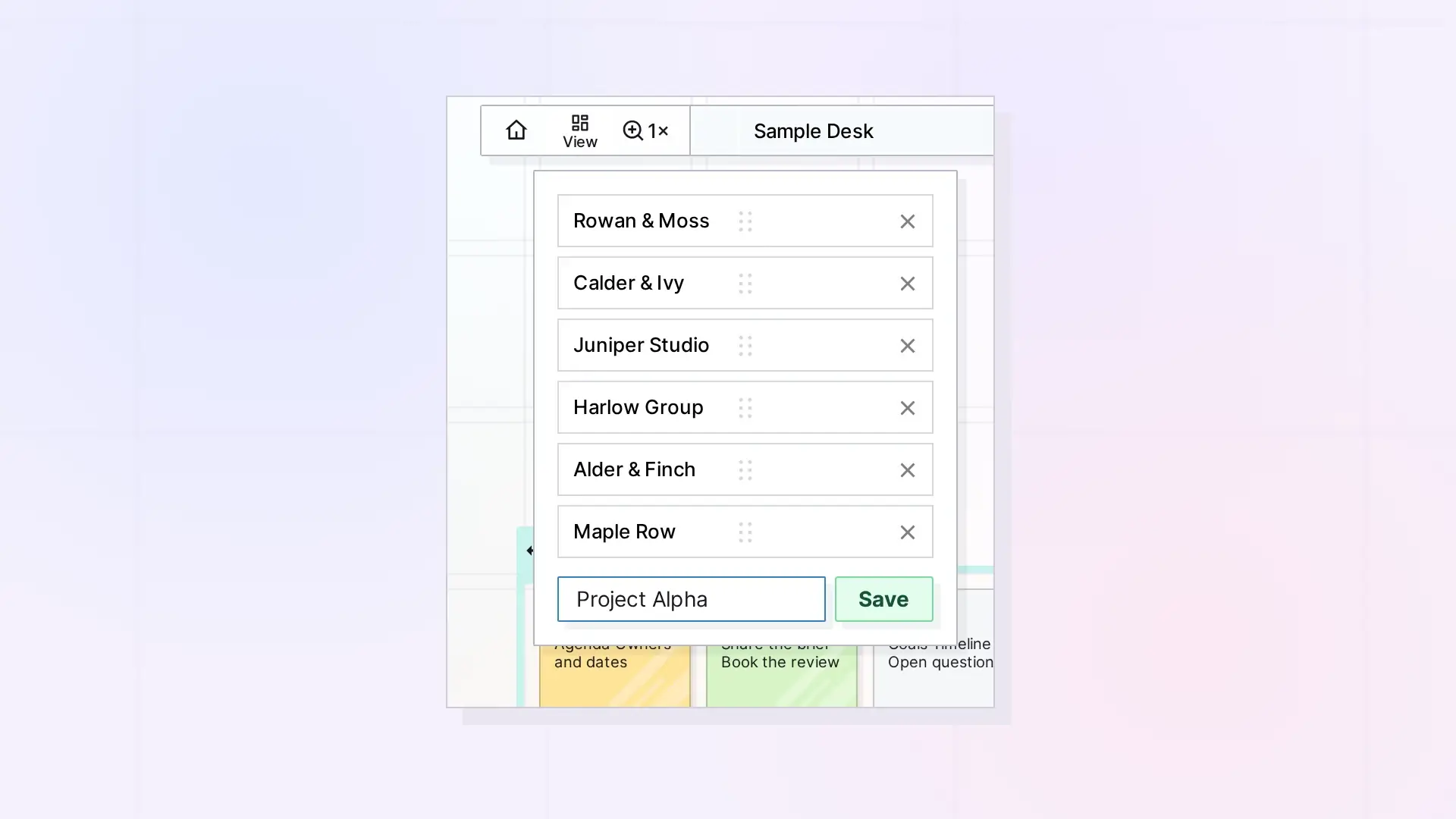Click the Alder & Finch grip dots
The image size is (1456, 819).
click(745, 470)
